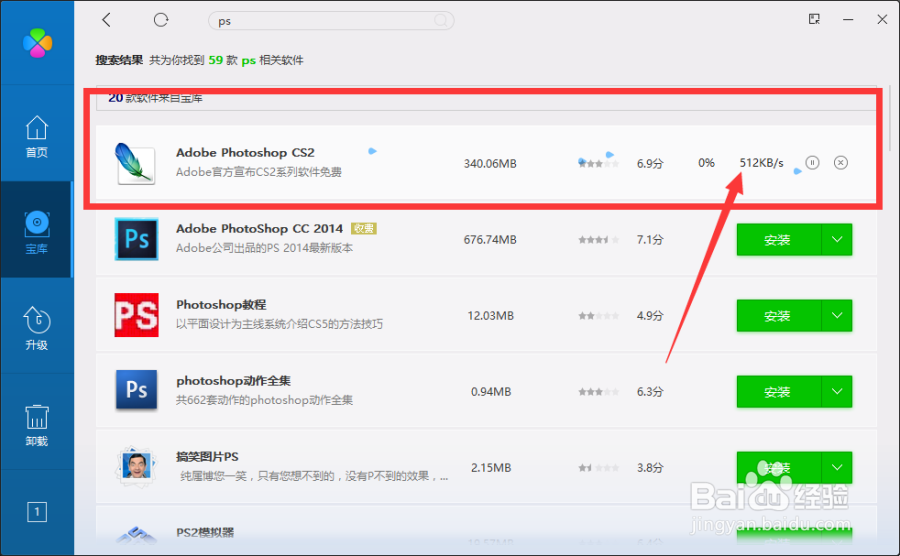
Task: Click the vertical scrollbar of the results list
Action: pos(890,118)
